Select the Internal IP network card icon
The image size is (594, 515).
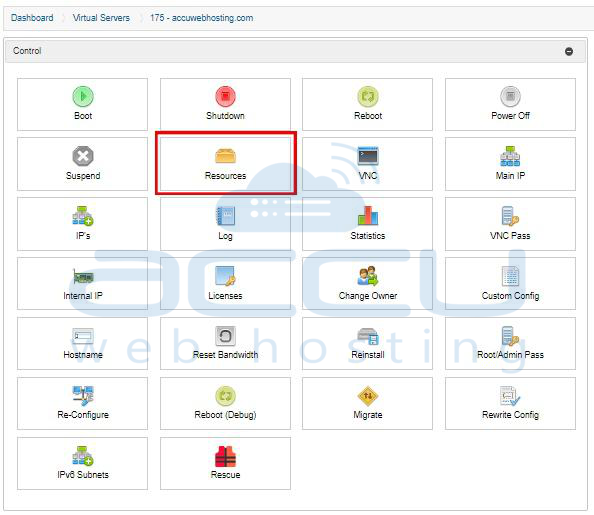[x=83, y=276]
